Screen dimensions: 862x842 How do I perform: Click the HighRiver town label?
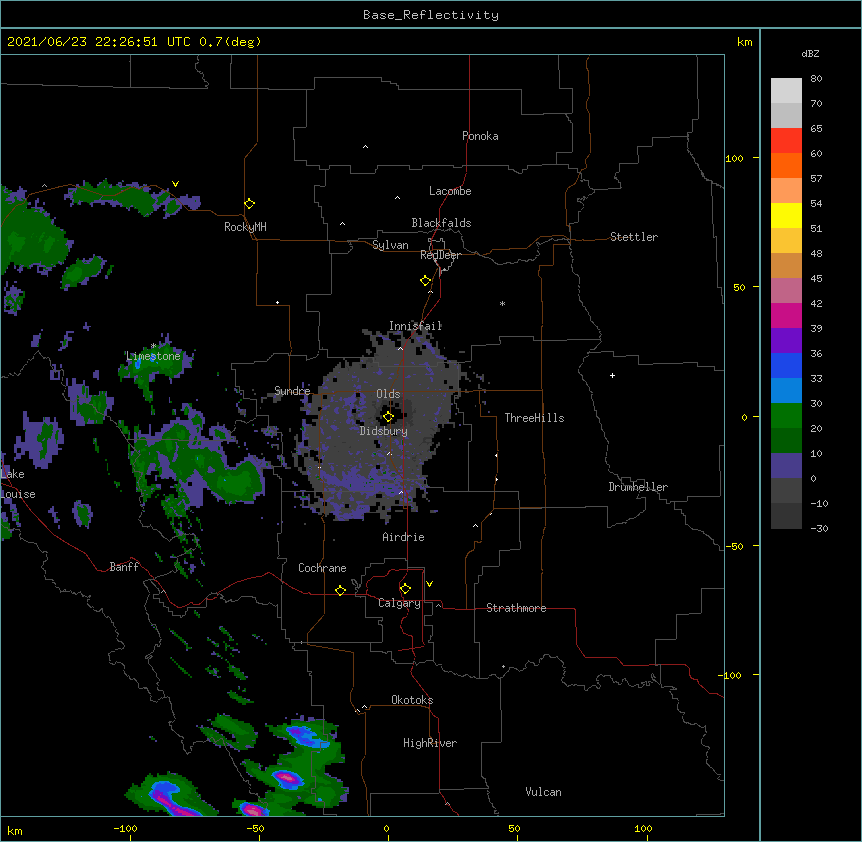[x=430, y=743]
